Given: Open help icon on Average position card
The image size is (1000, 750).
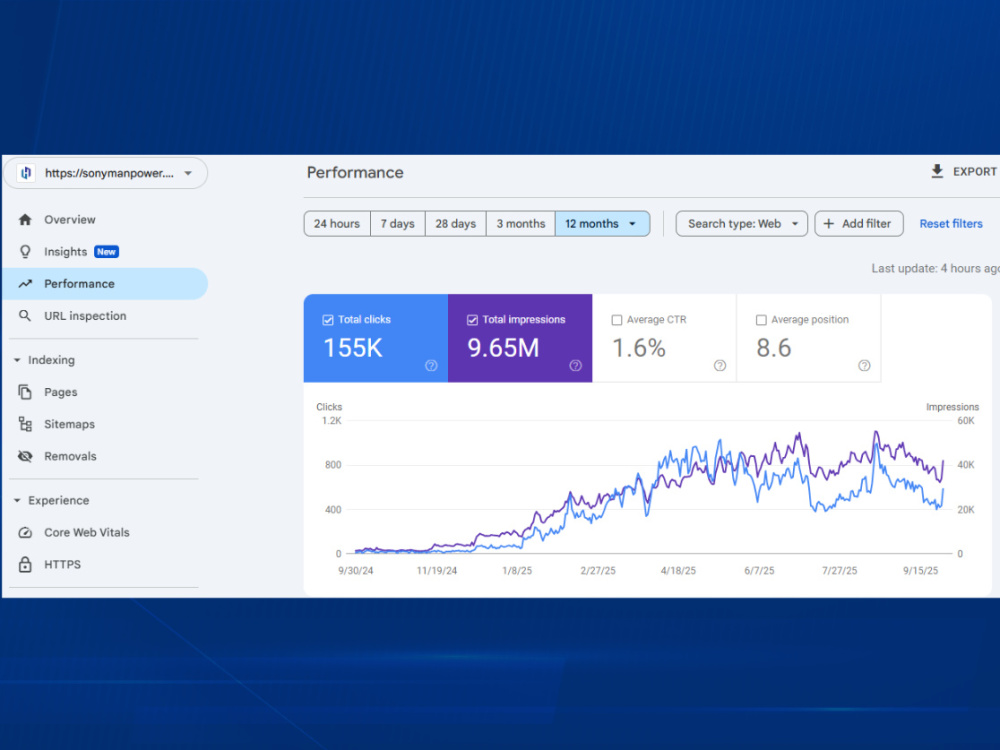Looking at the screenshot, I should tap(864, 365).
